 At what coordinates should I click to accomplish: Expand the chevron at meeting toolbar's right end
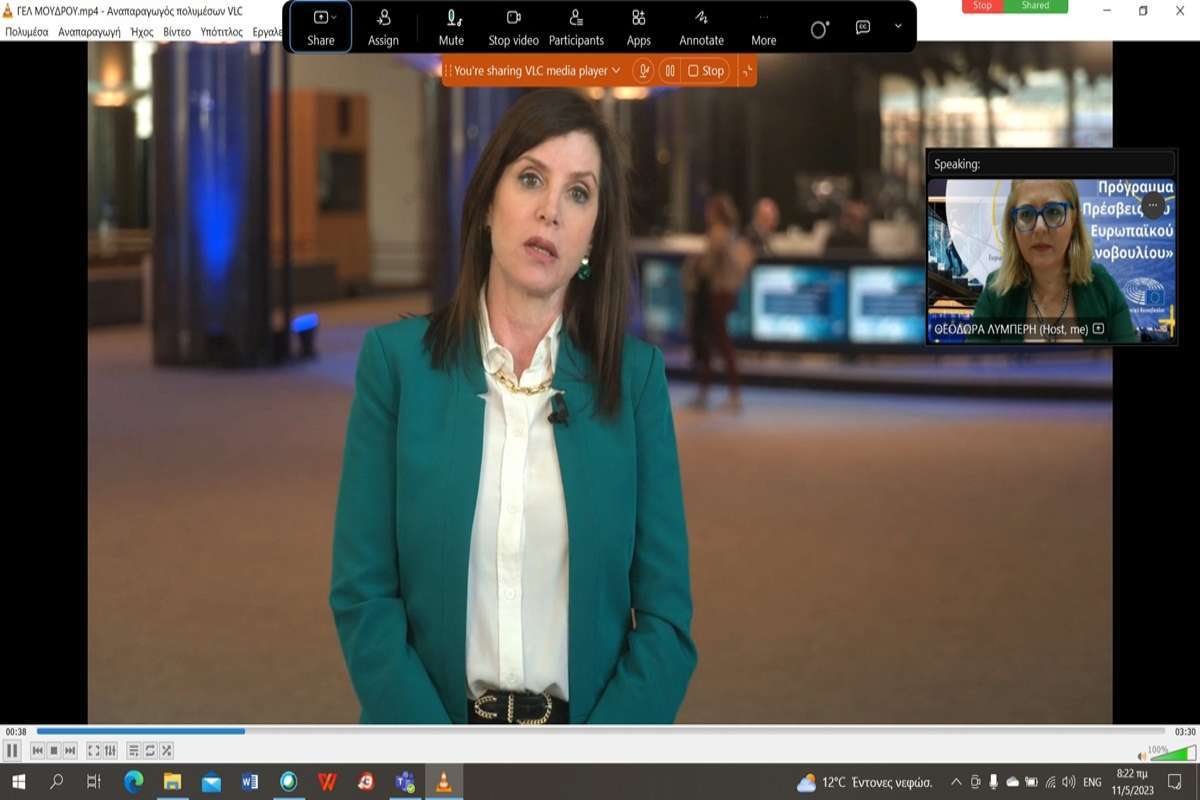click(x=898, y=27)
